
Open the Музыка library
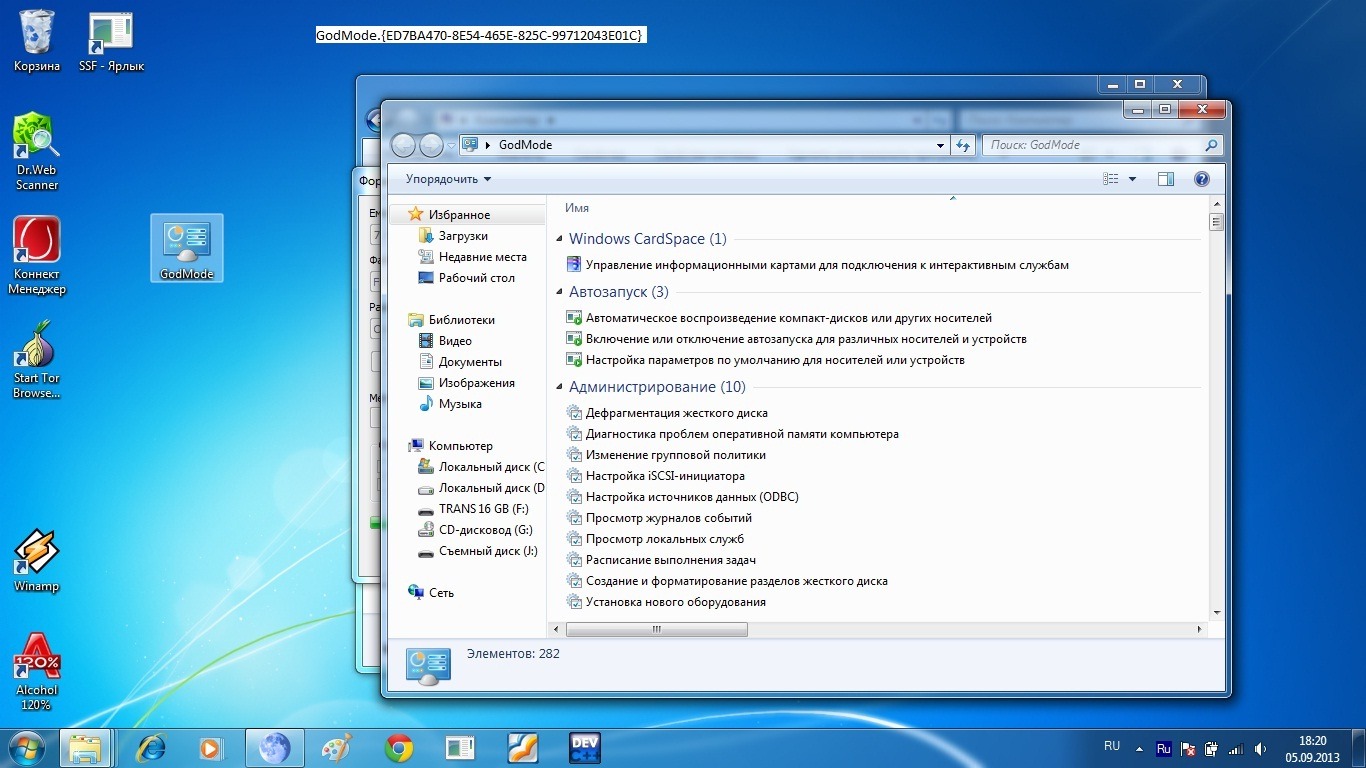[x=460, y=404]
